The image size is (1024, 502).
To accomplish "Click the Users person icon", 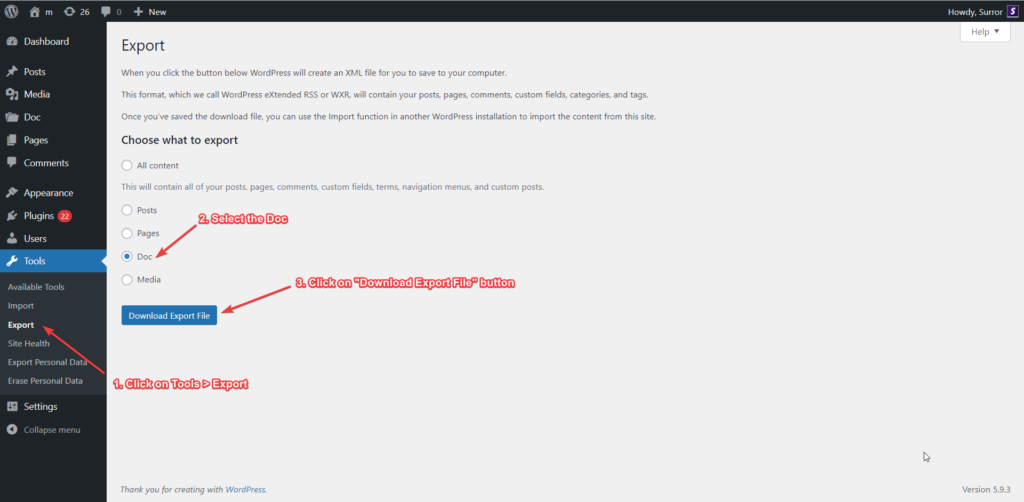I will click(12, 239).
